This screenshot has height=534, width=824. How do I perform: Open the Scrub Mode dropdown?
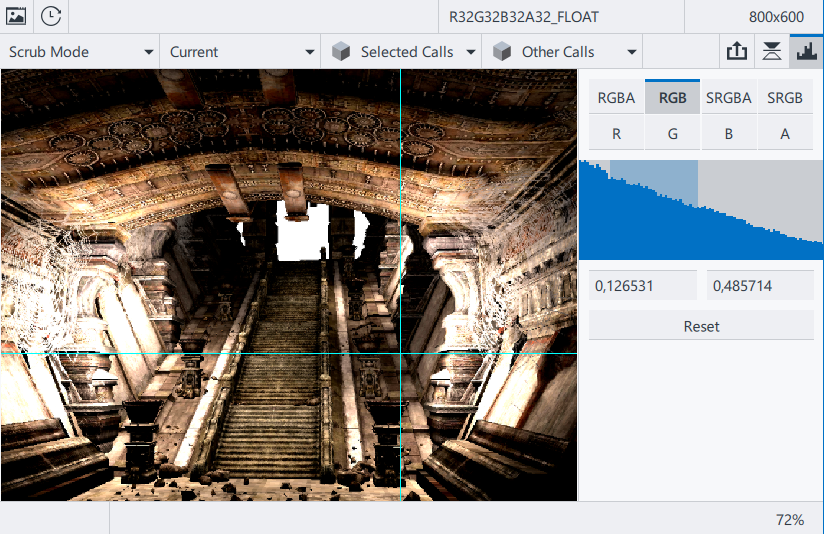click(x=80, y=52)
